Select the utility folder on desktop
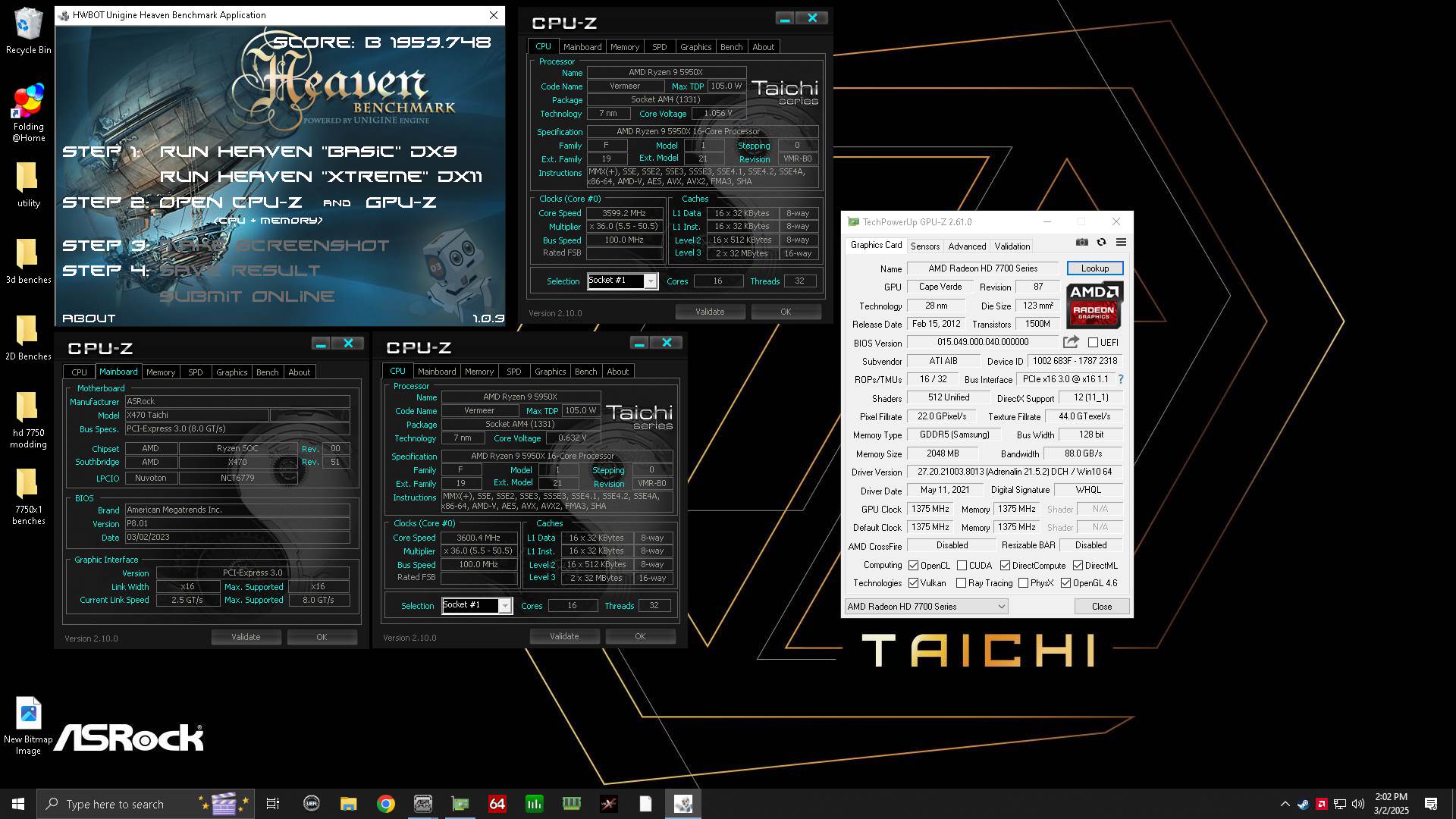The width and height of the screenshot is (1456, 819). 28,185
